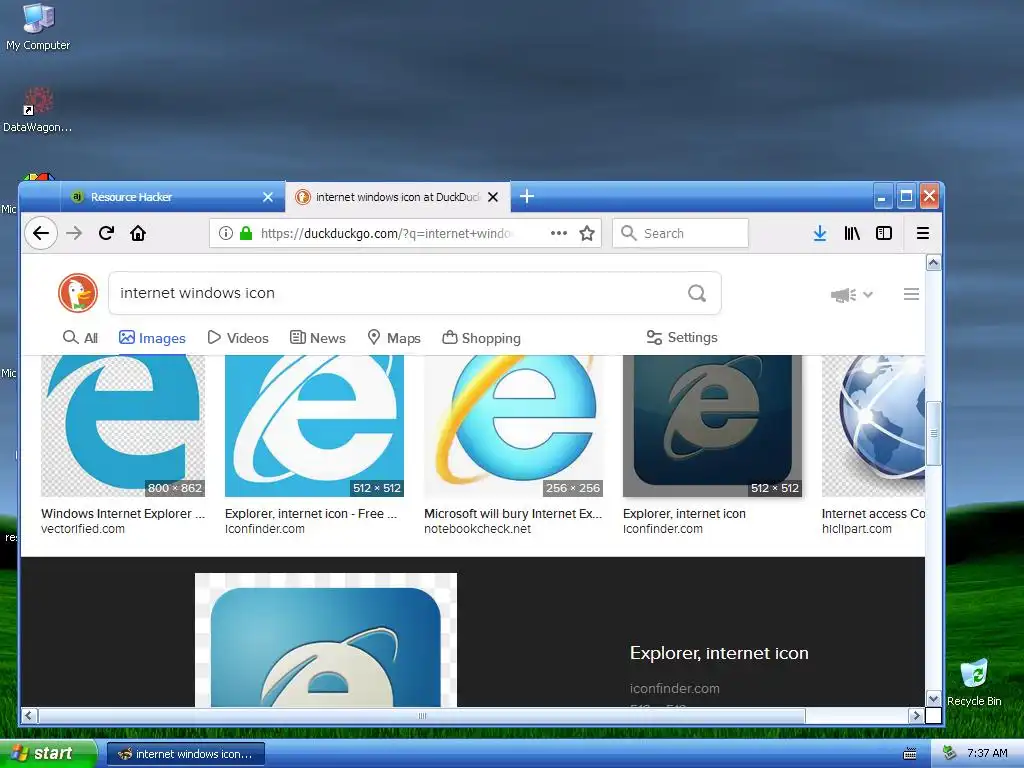Open the Videos results tab
The image size is (1024, 768).
click(238, 338)
